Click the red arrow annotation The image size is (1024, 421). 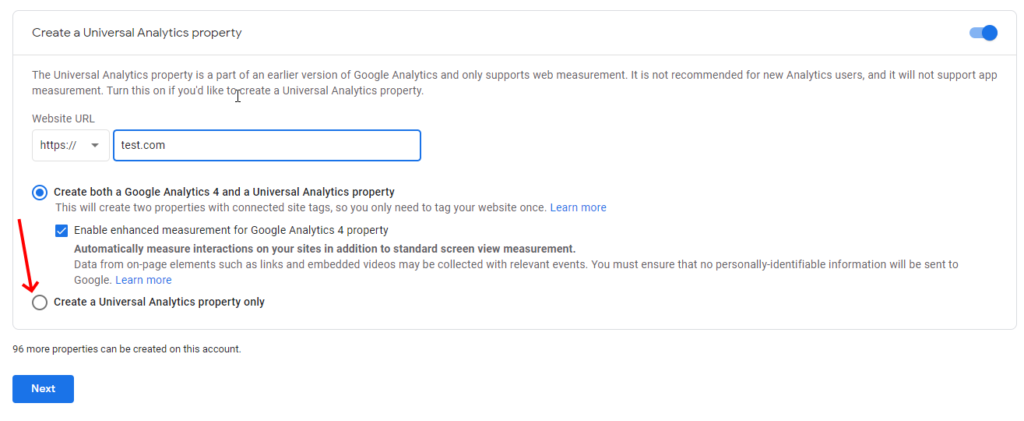[x=26, y=255]
